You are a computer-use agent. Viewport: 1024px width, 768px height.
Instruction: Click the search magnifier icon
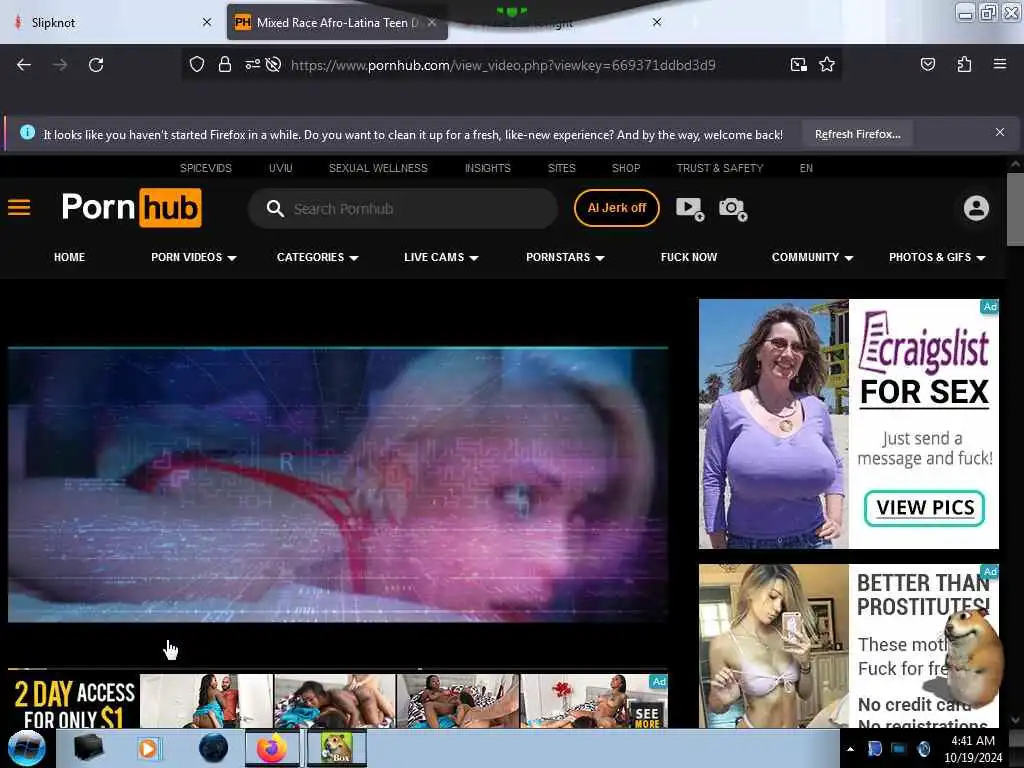[x=275, y=209]
